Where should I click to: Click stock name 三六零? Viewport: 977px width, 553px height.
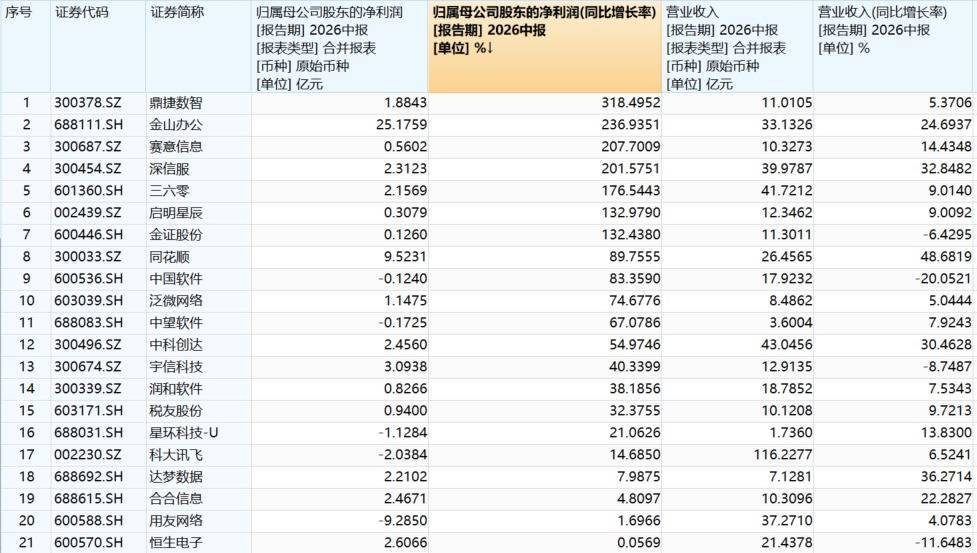[x=169, y=191]
